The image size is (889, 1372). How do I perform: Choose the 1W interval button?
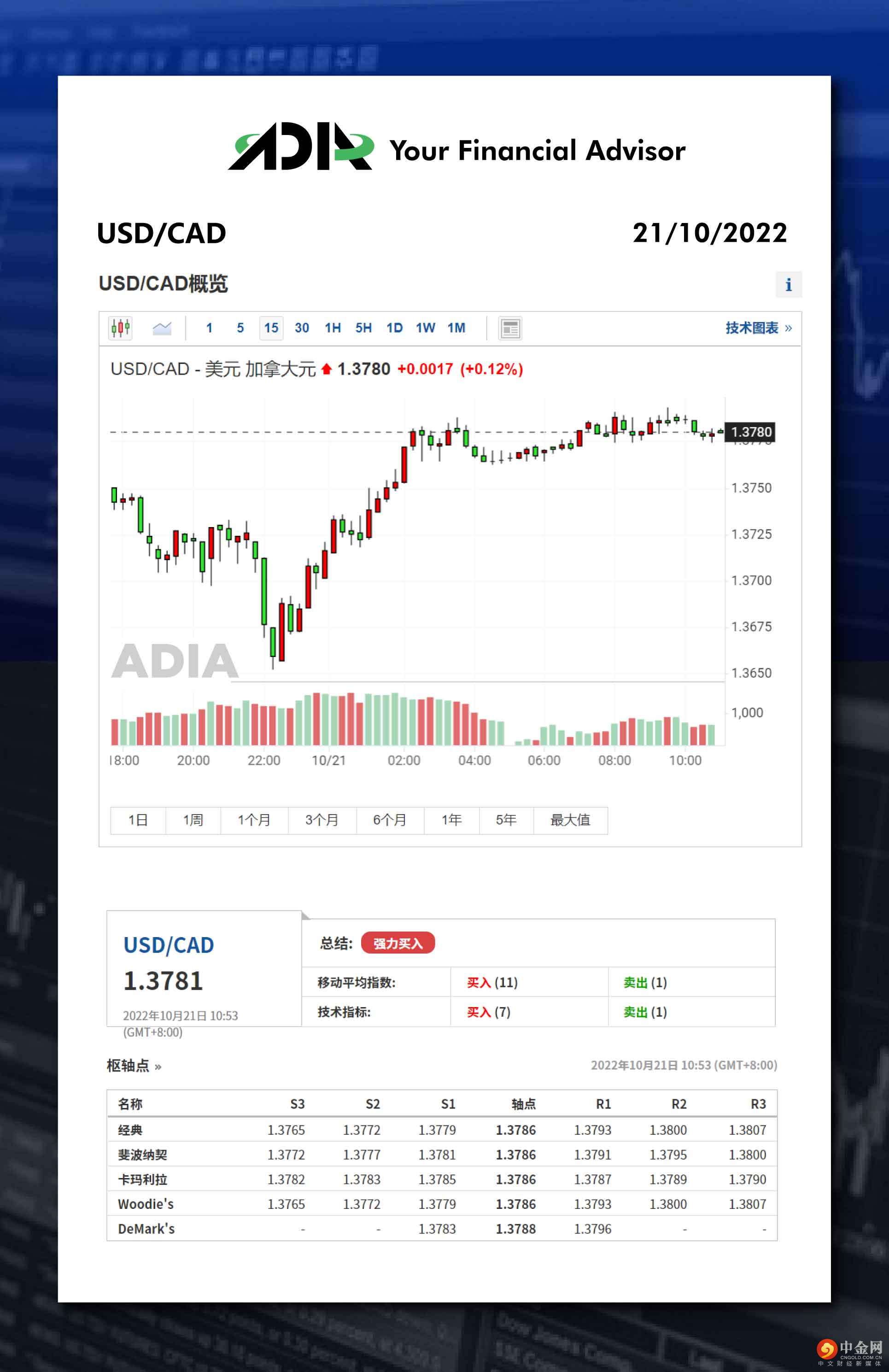426,328
